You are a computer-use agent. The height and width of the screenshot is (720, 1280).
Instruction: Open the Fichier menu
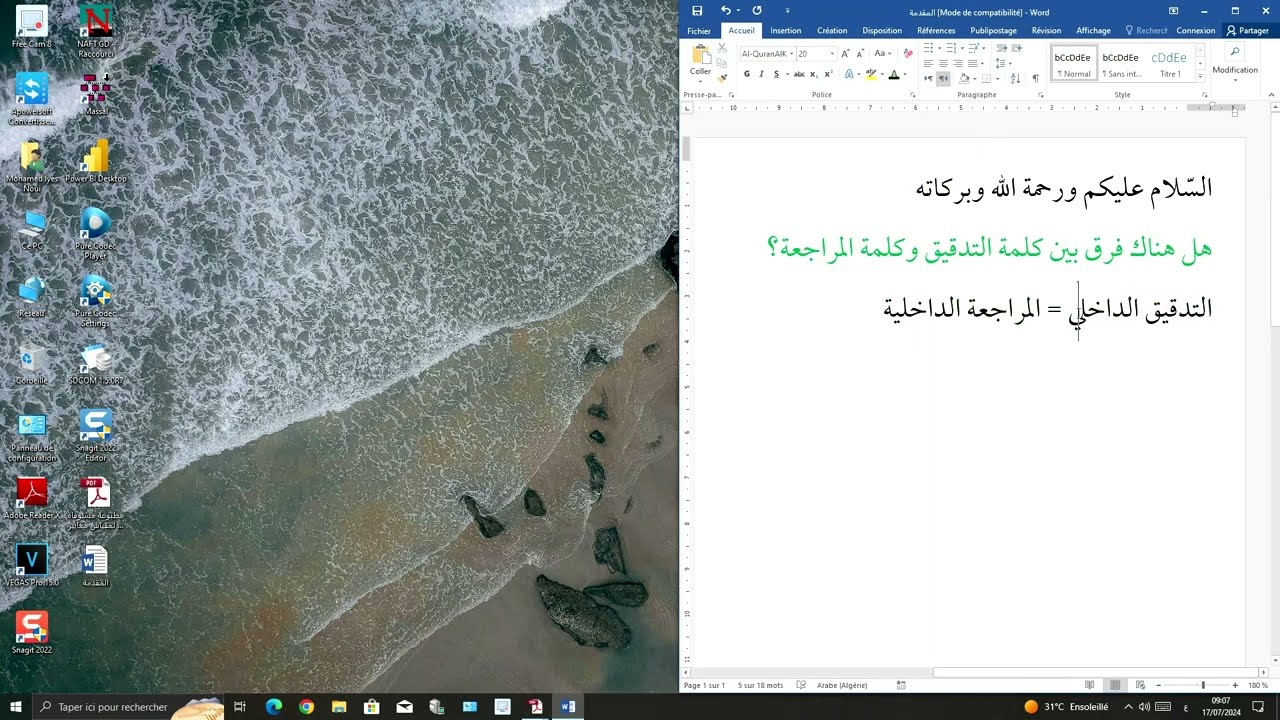click(x=699, y=31)
